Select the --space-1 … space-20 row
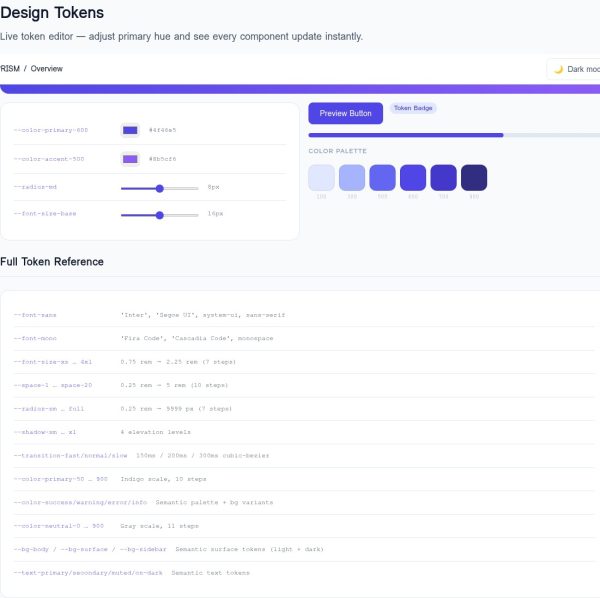This screenshot has width=600, height=598. tap(304, 385)
